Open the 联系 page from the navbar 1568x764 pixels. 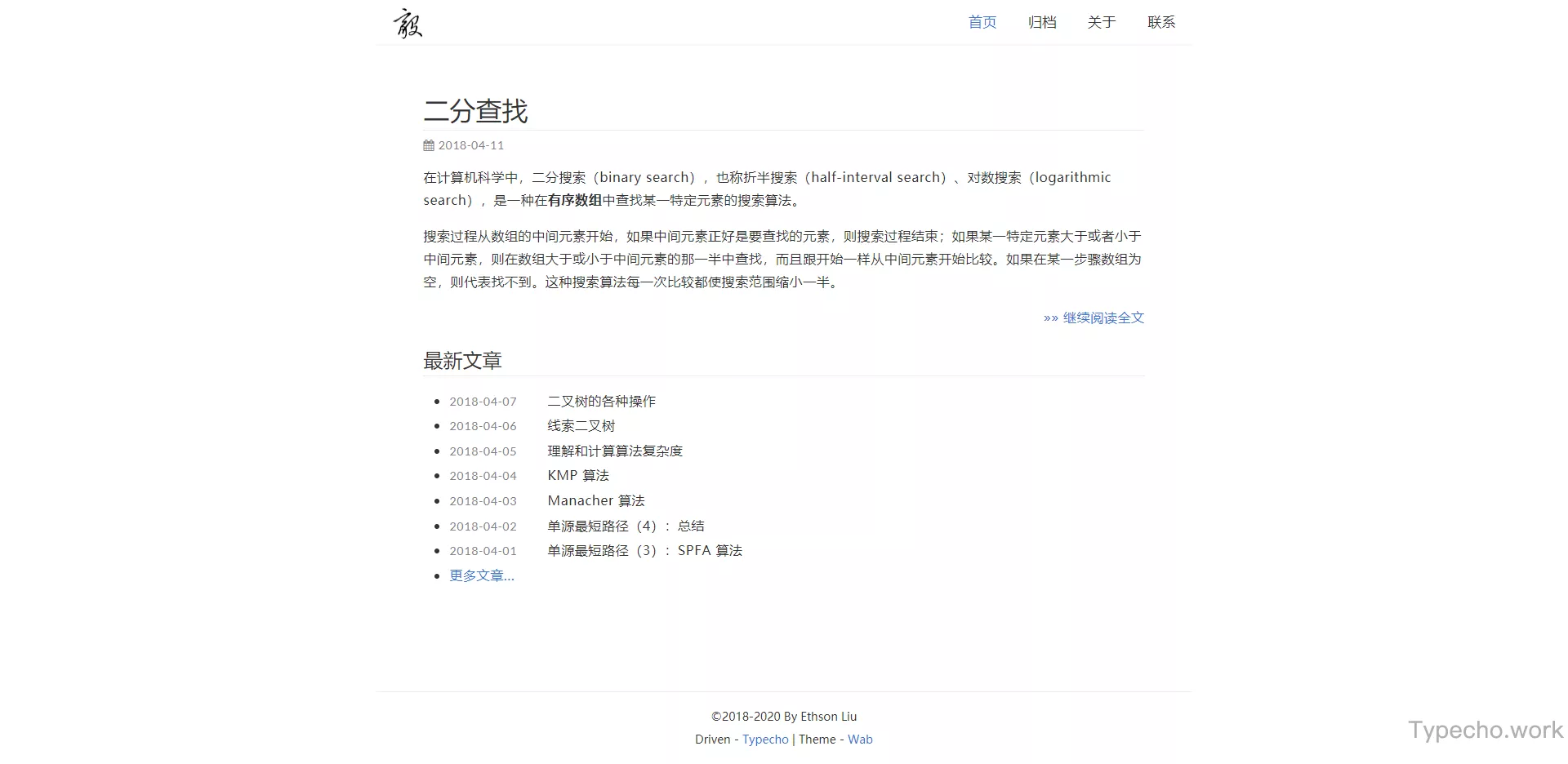[x=1160, y=22]
